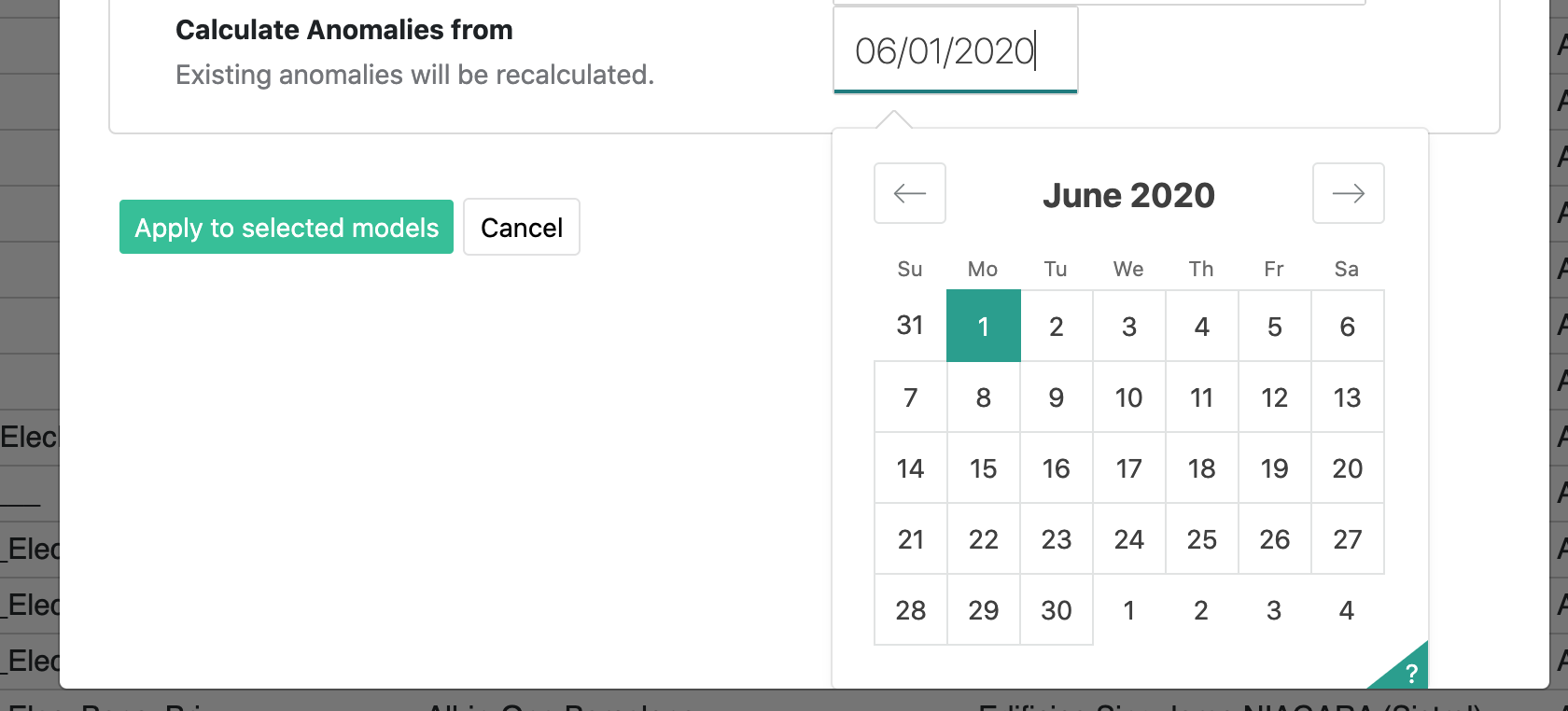This screenshot has width=1568, height=711.
Task: Go to previous month with left arrow
Action: 910,193
